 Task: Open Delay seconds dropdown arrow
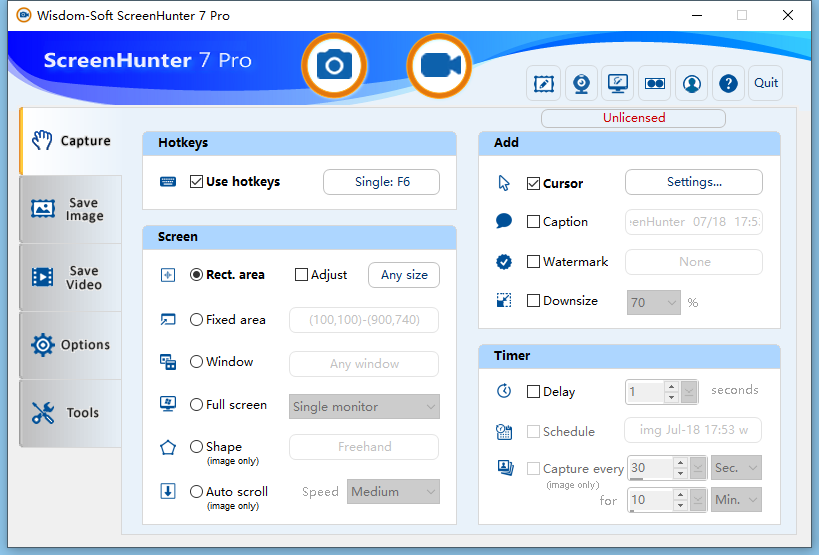pos(689,392)
